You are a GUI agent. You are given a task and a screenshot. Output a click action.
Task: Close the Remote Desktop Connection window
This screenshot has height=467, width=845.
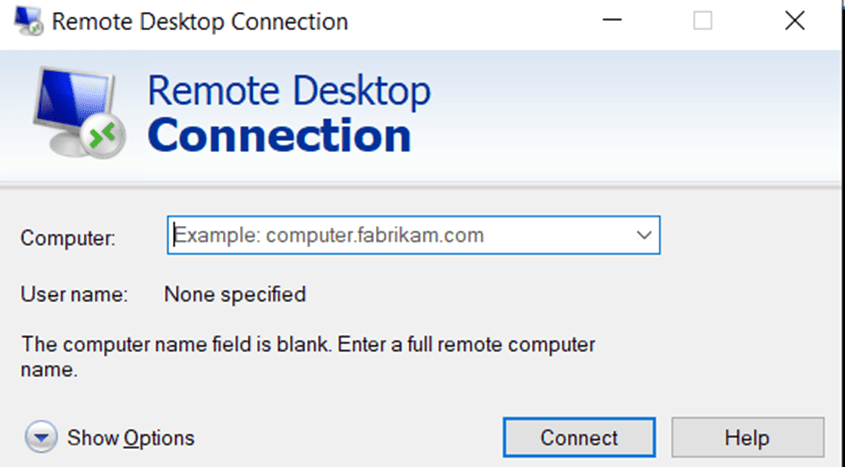point(795,21)
